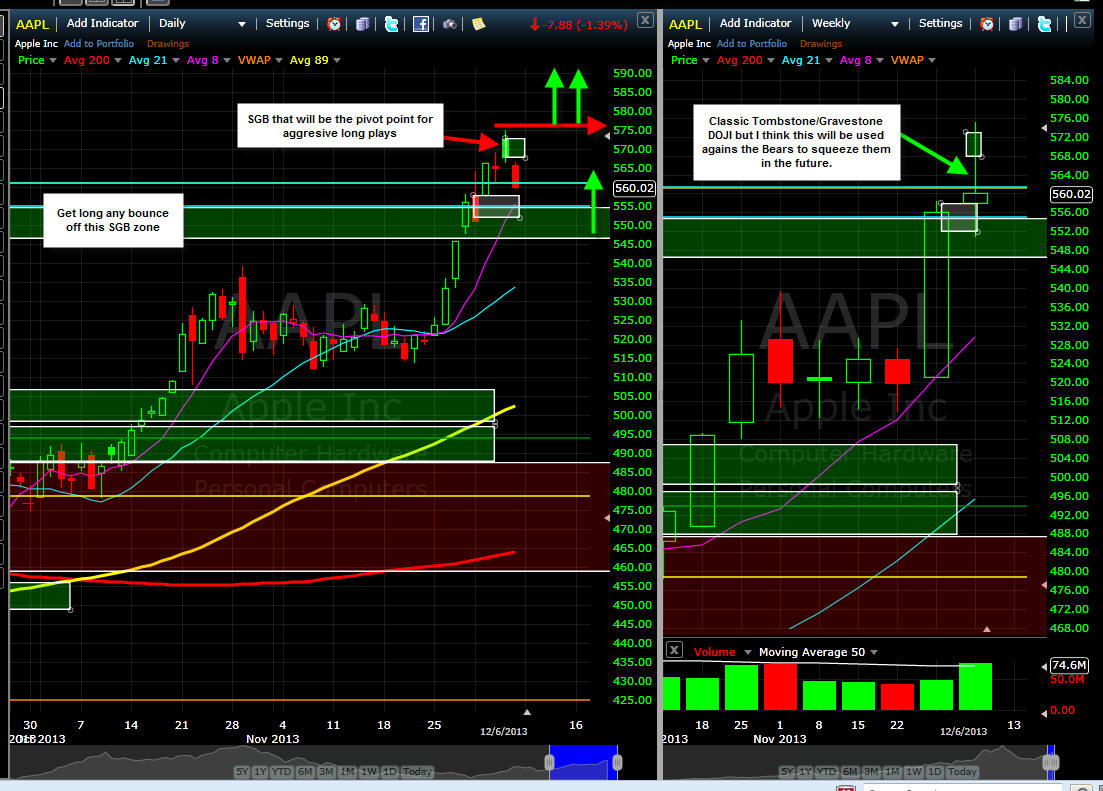The width and height of the screenshot is (1103, 791).
Task: Click 'Classic Tombstone/Gravestone DOJI' annotation note
Action: pyautogui.click(x=796, y=142)
